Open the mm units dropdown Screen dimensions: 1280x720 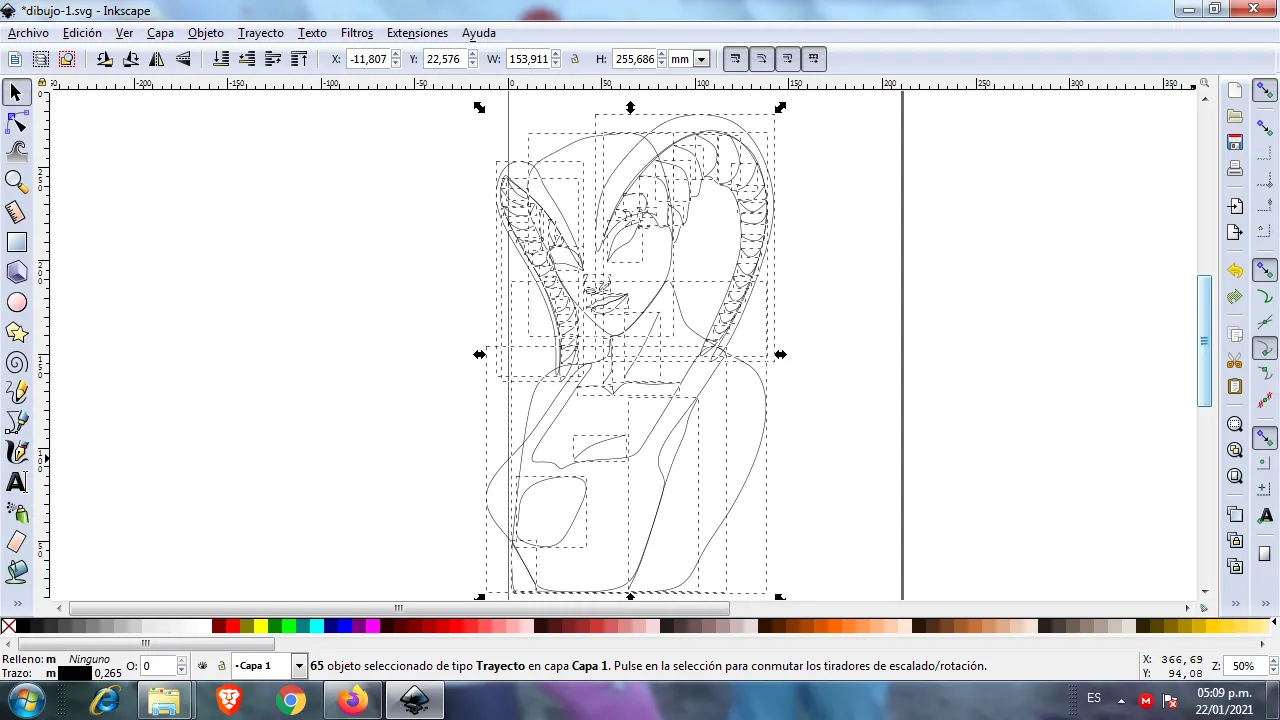point(702,59)
